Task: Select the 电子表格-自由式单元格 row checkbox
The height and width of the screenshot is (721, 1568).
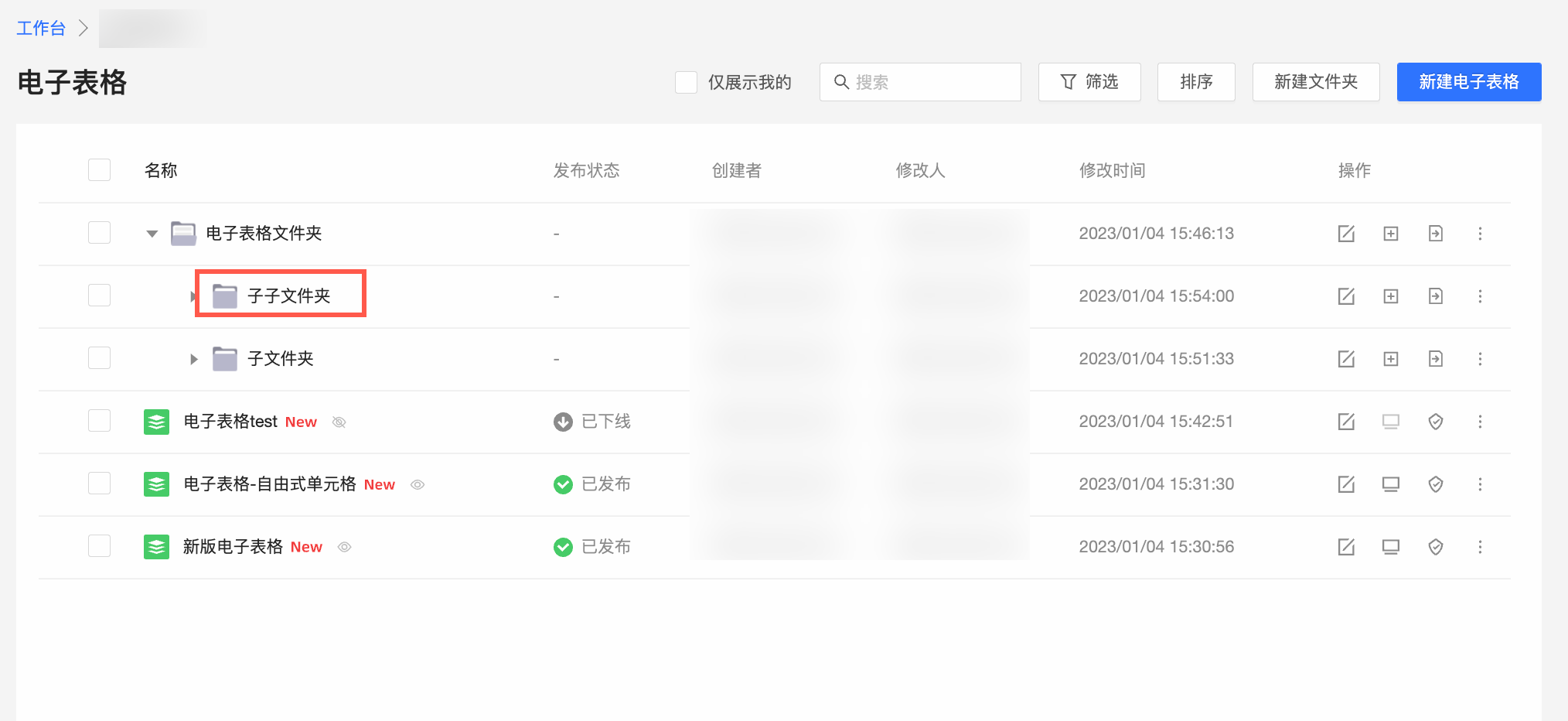Action: [100, 484]
